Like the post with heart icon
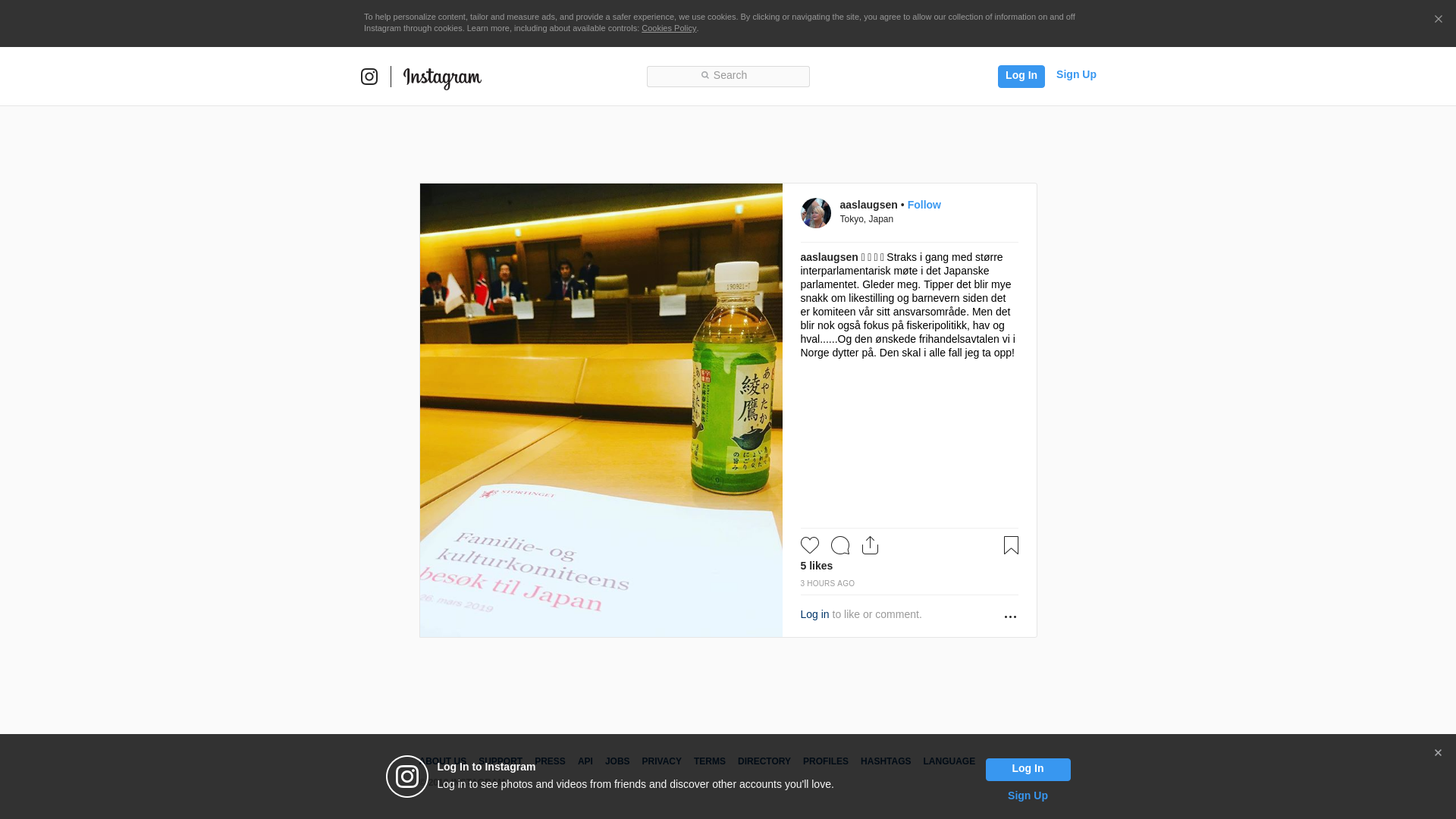This screenshot has height=819, width=1456. click(x=809, y=545)
